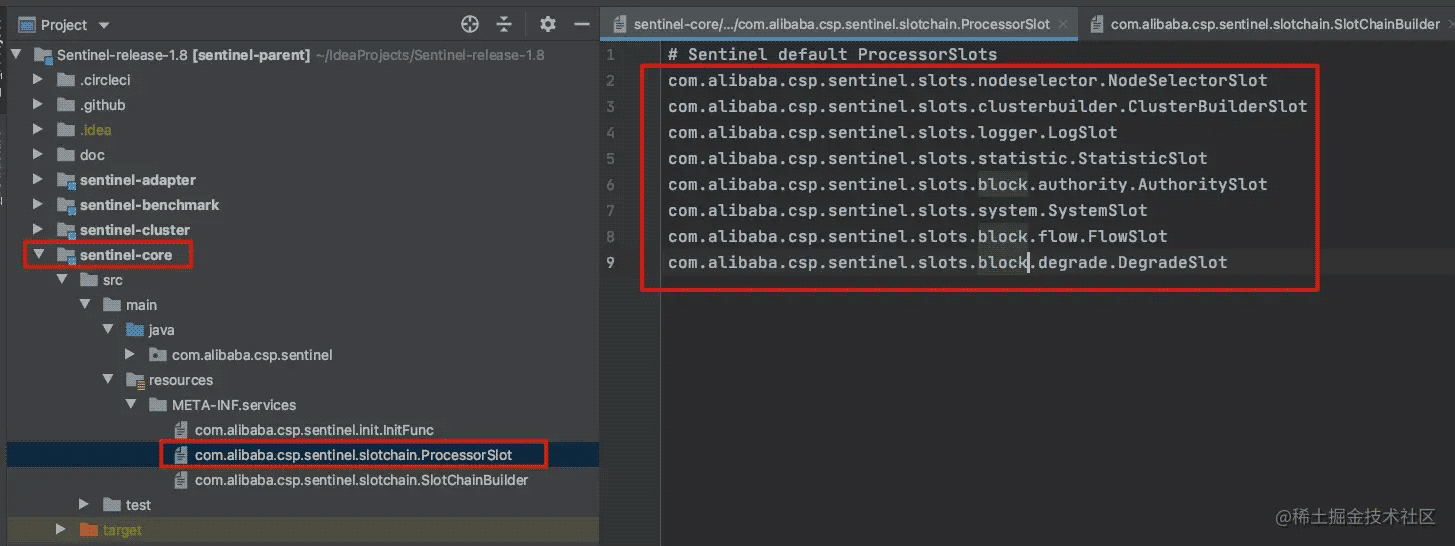Expand the target folder

[x=62, y=530]
